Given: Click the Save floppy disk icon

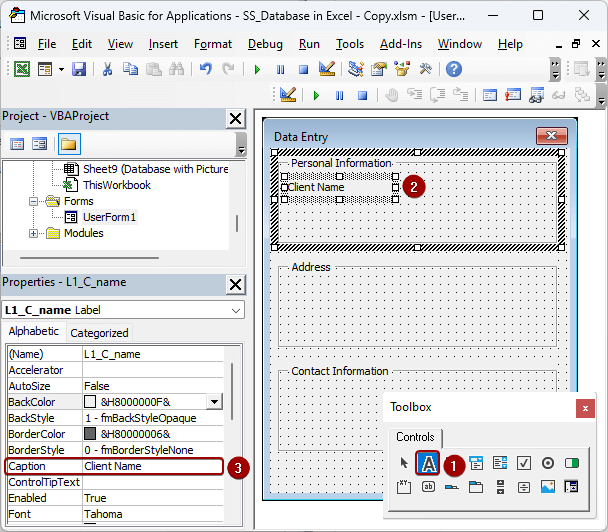Looking at the screenshot, I should click(x=79, y=69).
